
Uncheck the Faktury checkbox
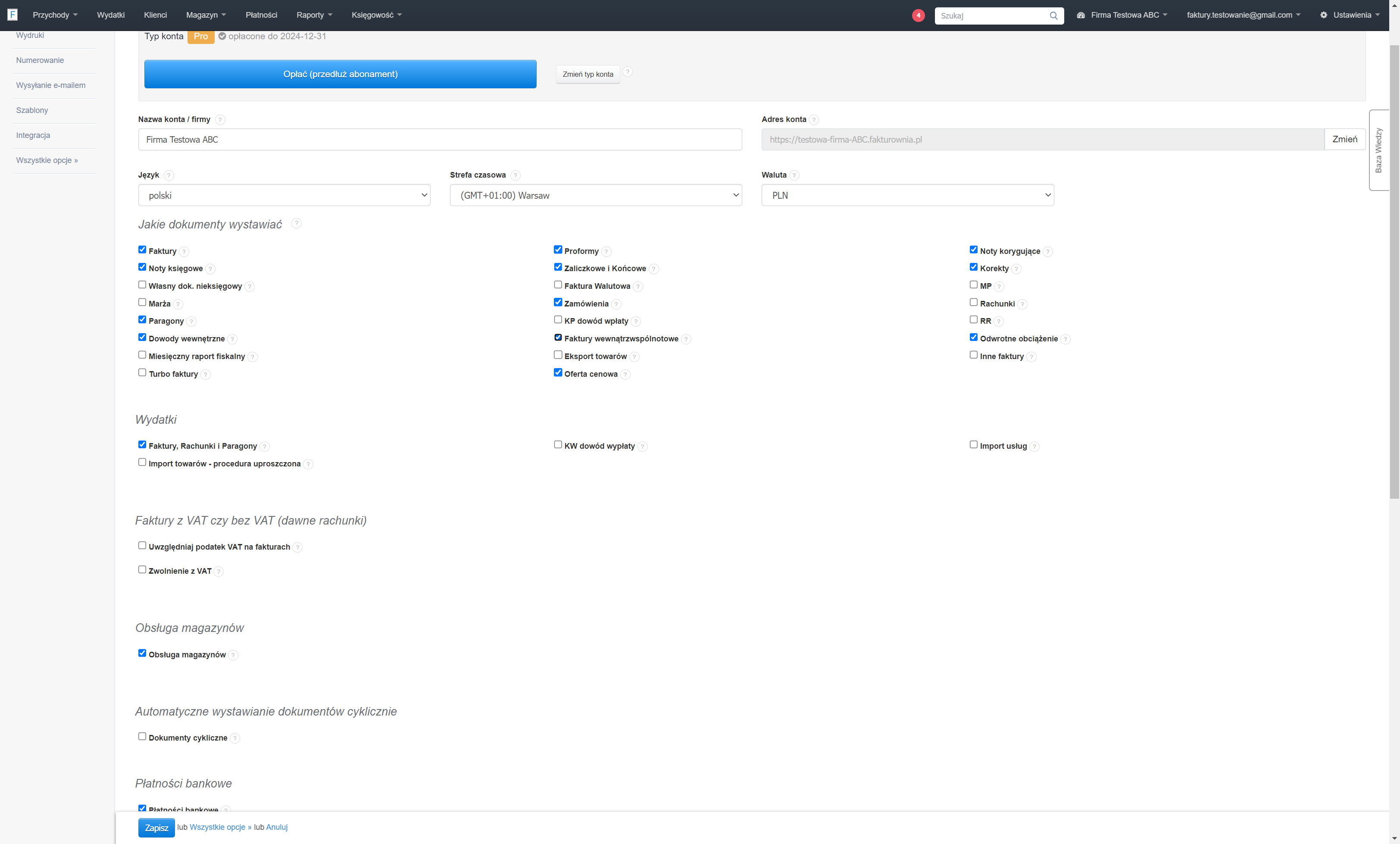pyautogui.click(x=142, y=250)
